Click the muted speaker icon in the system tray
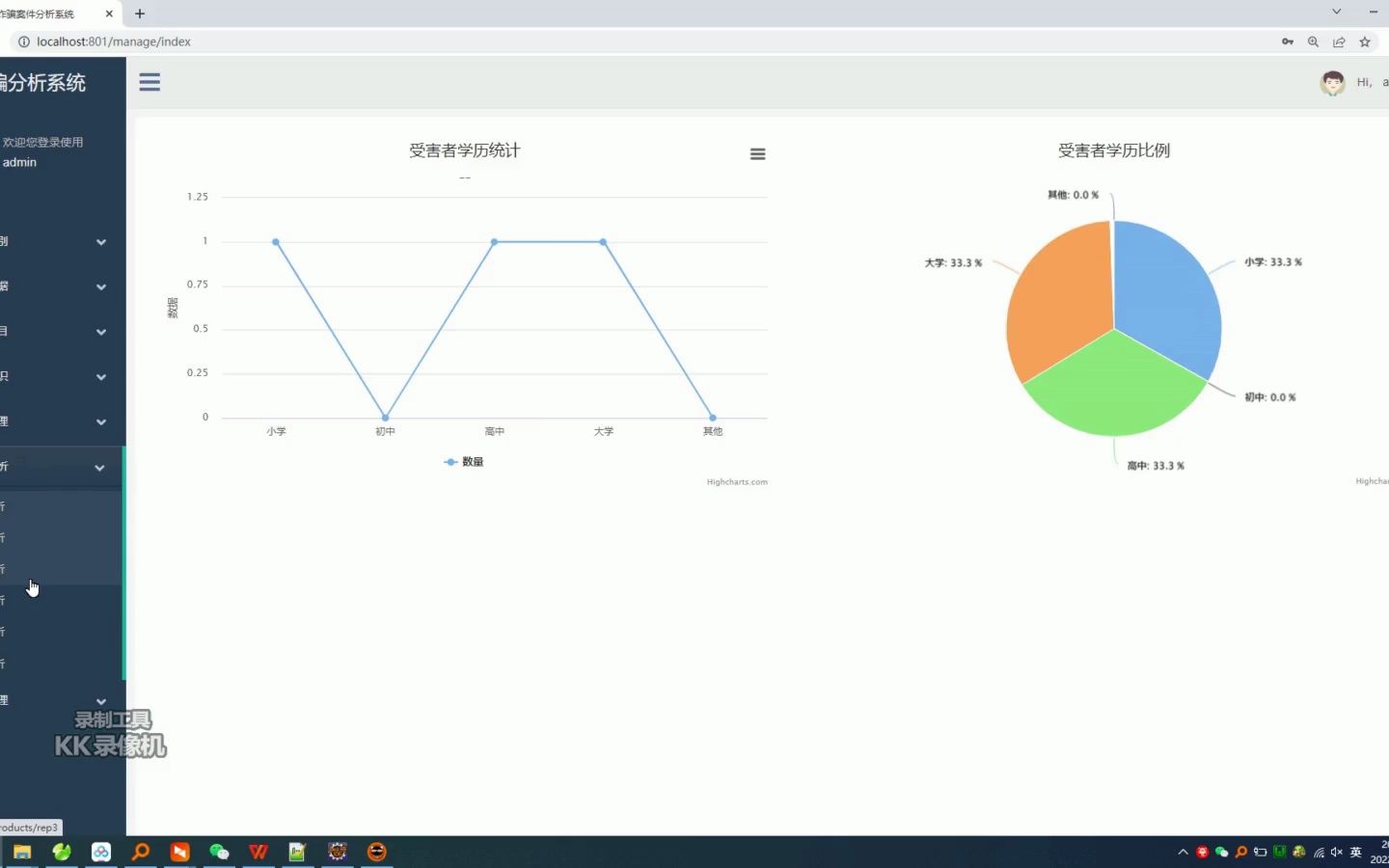This screenshot has width=1389, height=868. tap(1336, 853)
